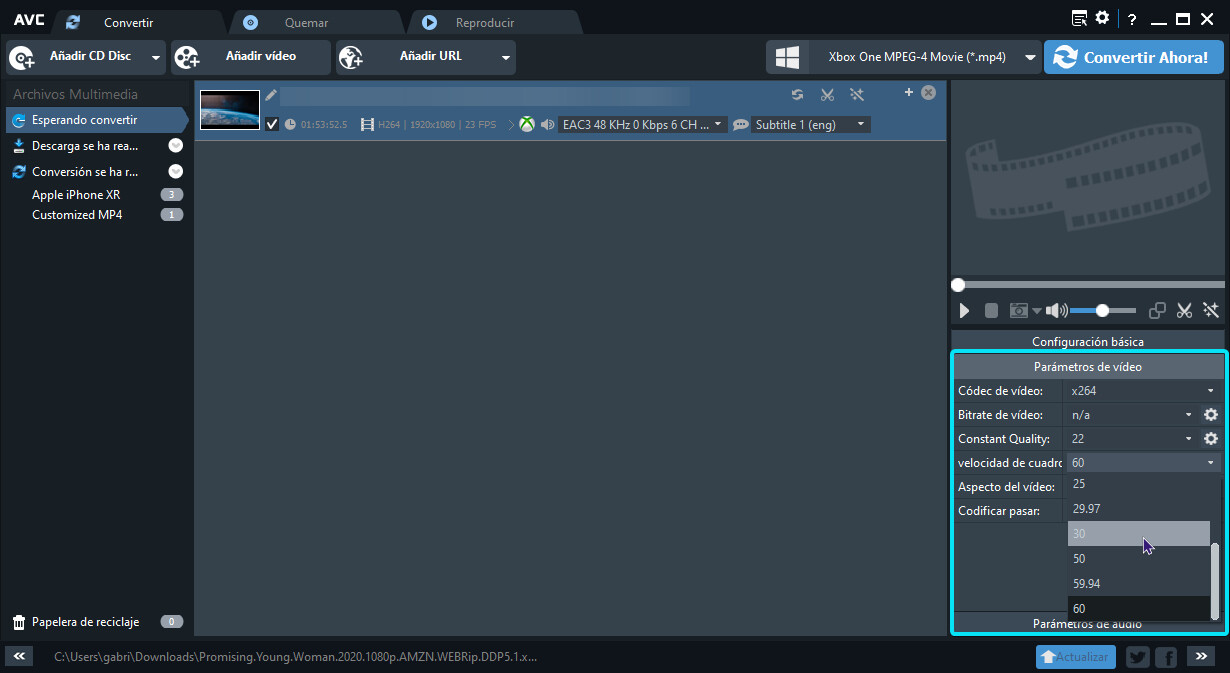Click the pencil rename icon beside the thumbnail

click(271, 95)
